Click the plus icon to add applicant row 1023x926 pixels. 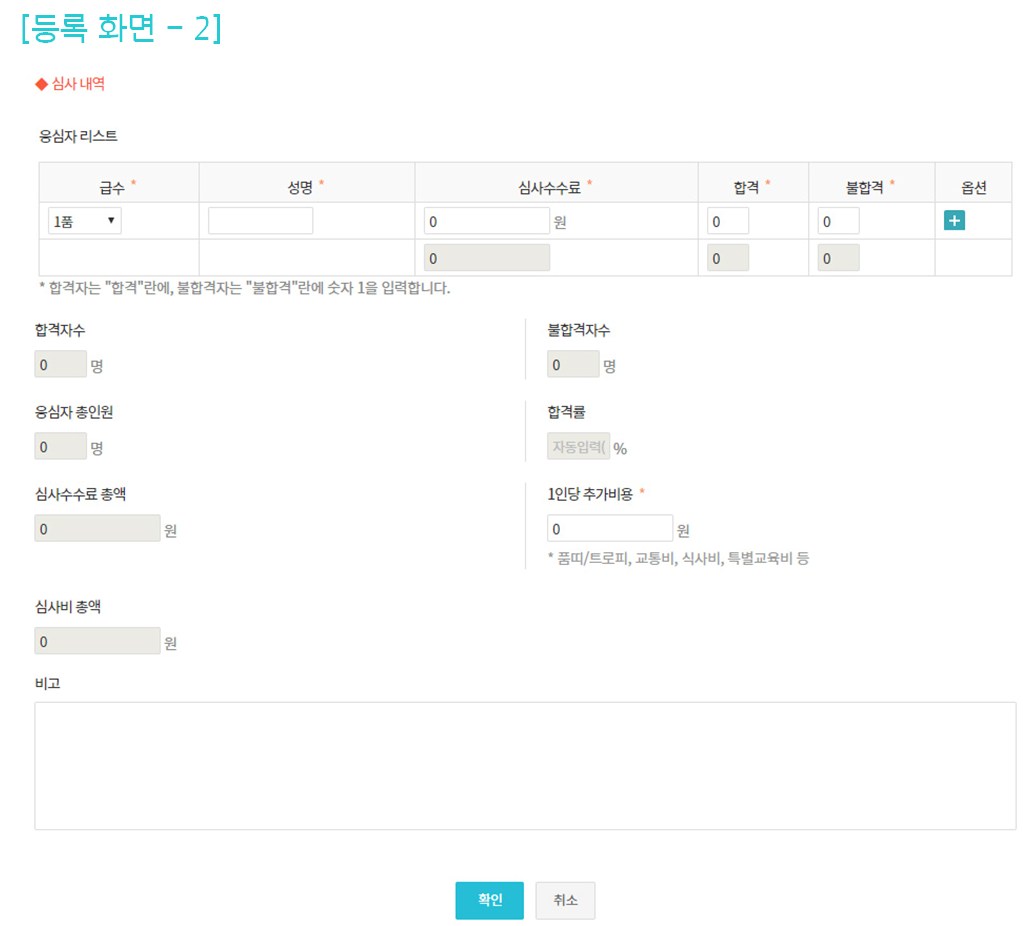(x=954, y=221)
